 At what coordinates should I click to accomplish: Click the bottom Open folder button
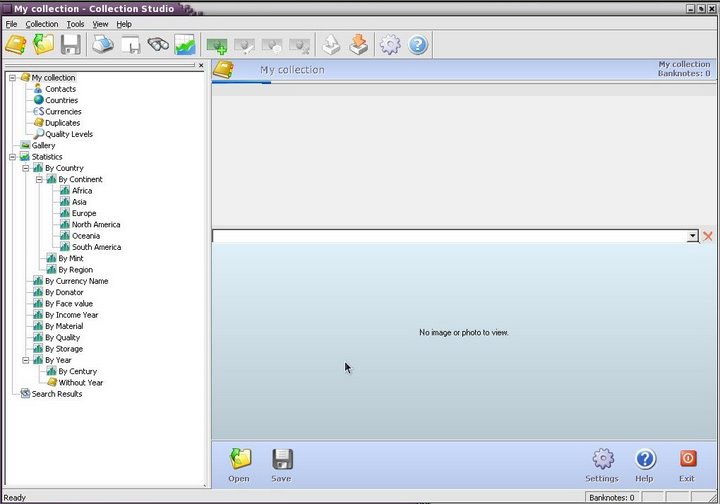239,465
